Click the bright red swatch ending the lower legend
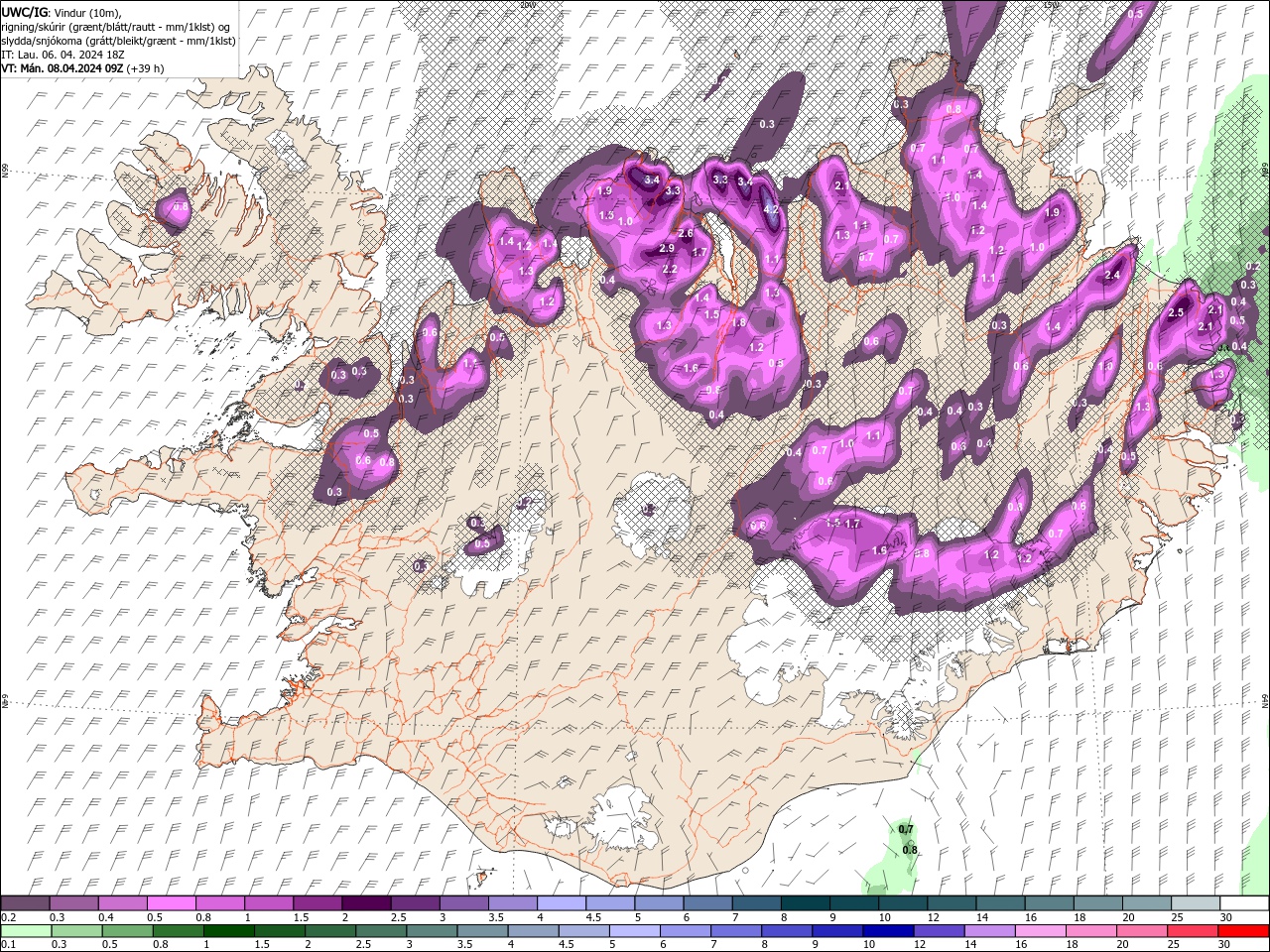1270x952 pixels. point(1244,931)
